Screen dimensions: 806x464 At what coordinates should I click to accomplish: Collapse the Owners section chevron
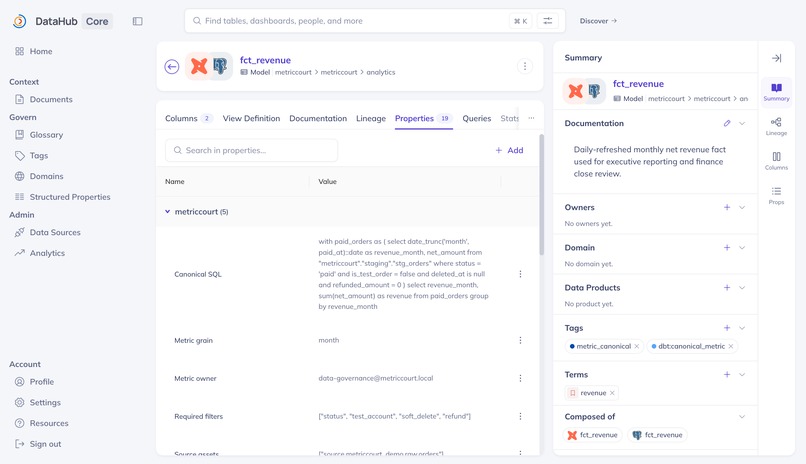[x=742, y=208]
